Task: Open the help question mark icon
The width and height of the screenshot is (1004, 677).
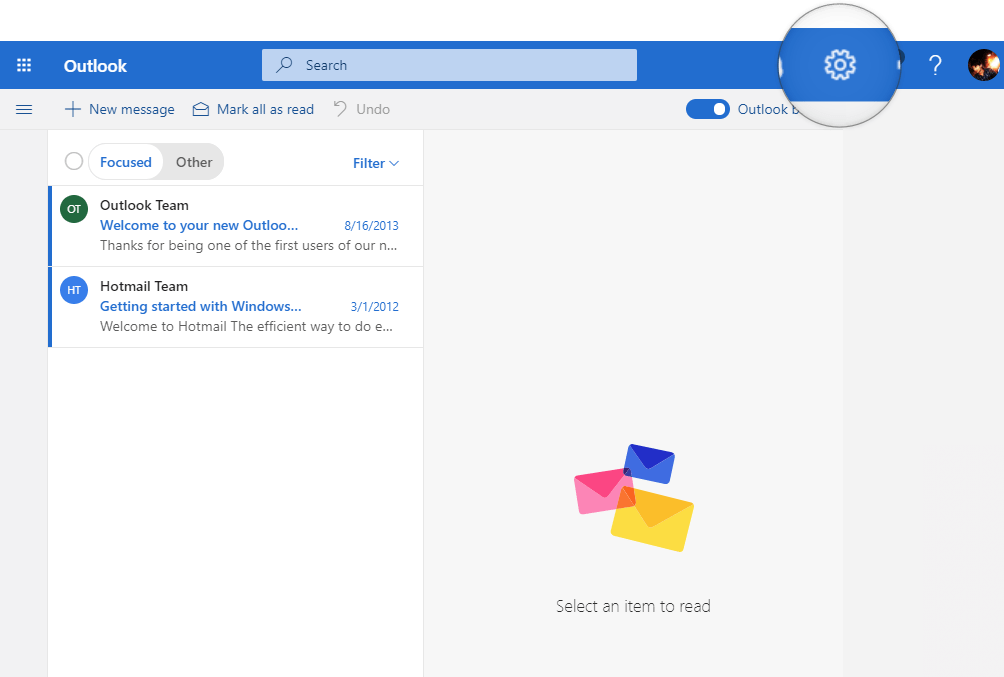Action: 935,65
